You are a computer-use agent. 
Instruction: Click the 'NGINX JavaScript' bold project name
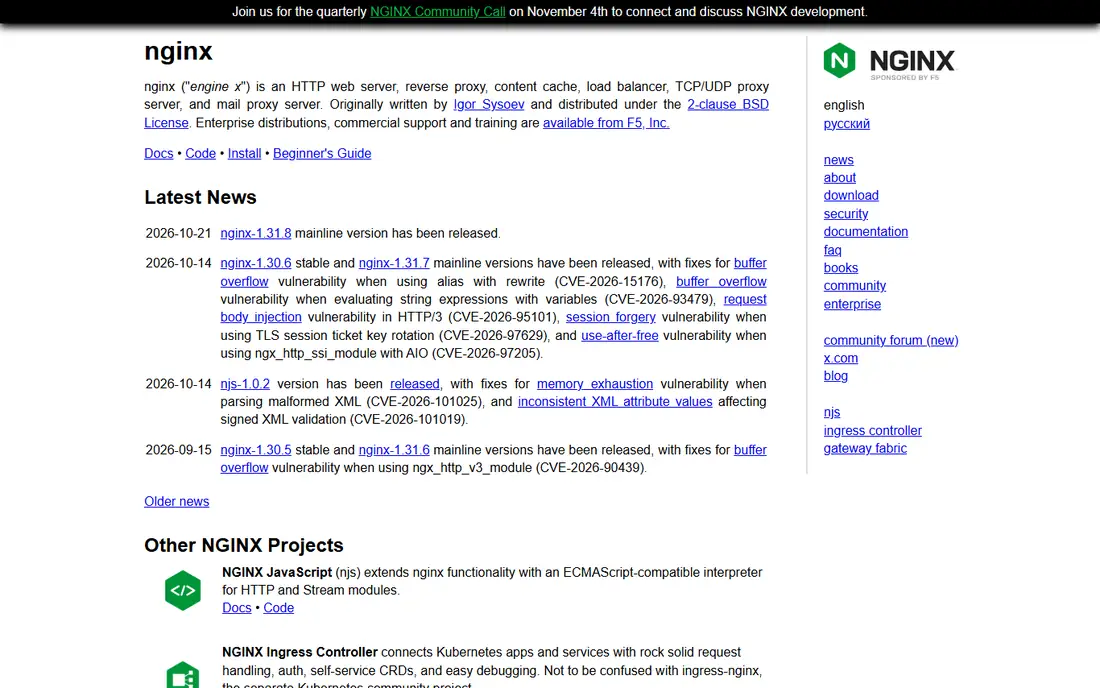point(276,572)
